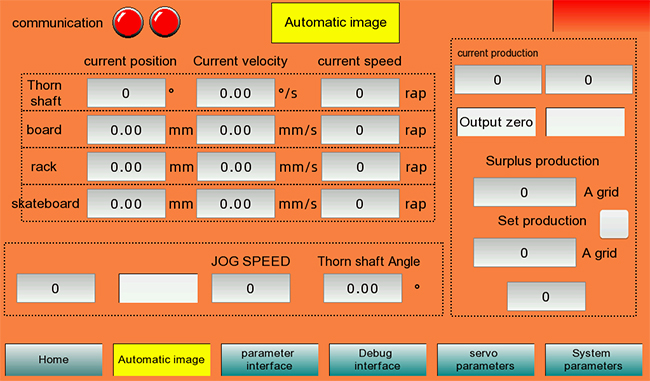Click the 'A grid' unit beside Set production field
This screenshot has height=381, width=650.
pos(599,253)
